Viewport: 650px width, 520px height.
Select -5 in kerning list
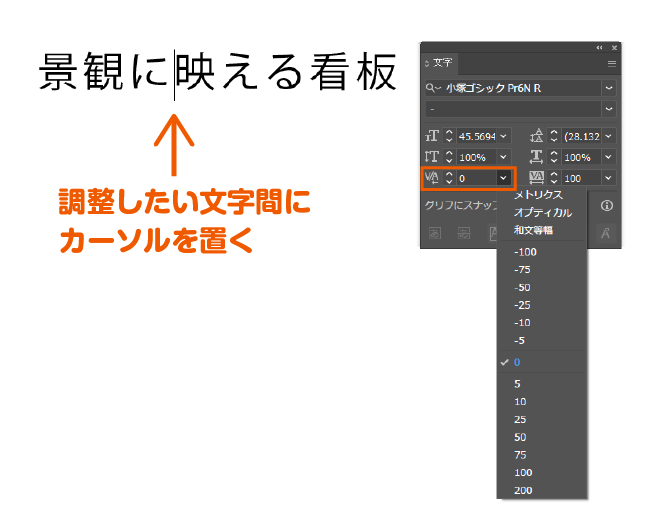tap(542, 341)
